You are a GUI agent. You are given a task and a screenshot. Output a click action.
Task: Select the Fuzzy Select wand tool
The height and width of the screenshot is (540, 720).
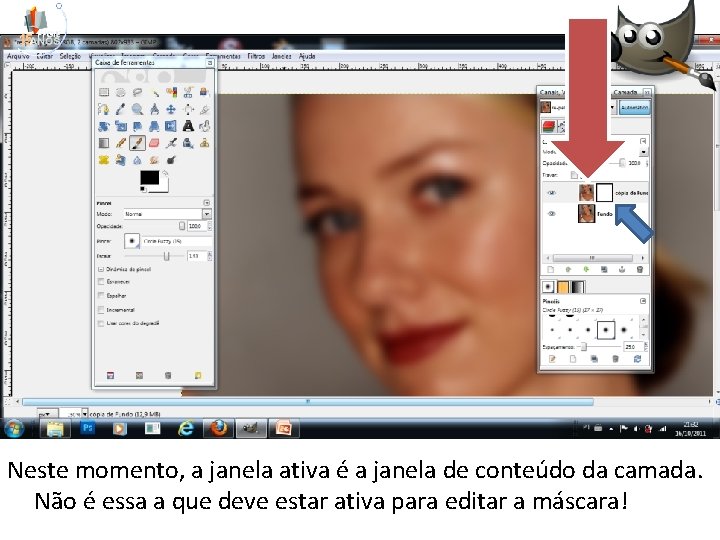(x=155, y=92)
